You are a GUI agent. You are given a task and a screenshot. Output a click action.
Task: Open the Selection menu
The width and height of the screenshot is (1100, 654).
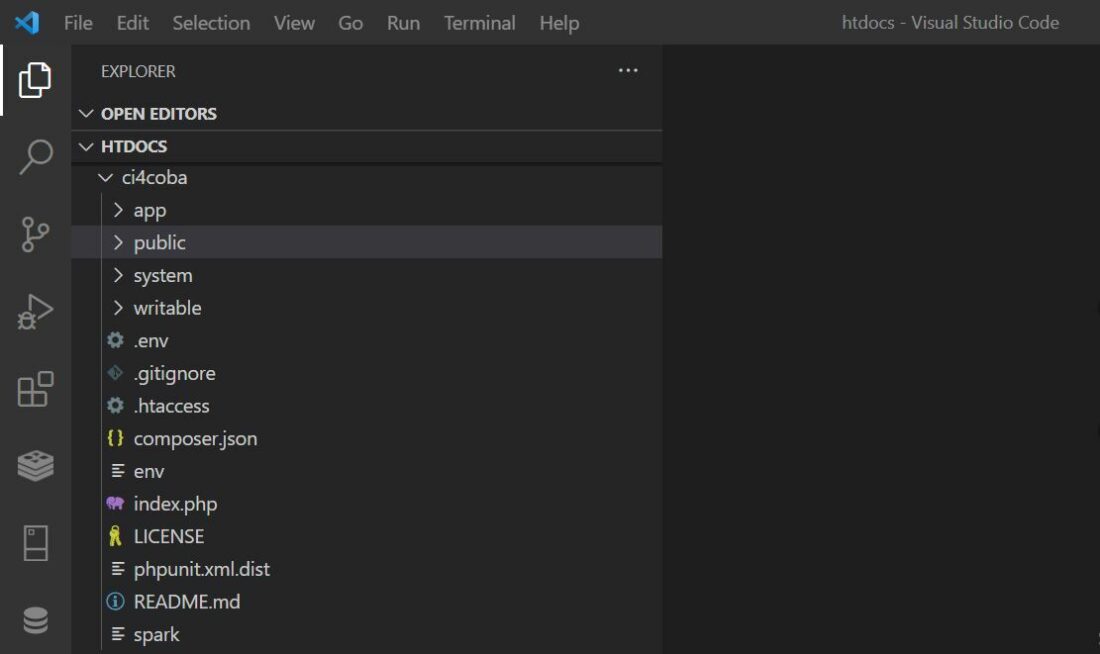click(x=211, y=23)
